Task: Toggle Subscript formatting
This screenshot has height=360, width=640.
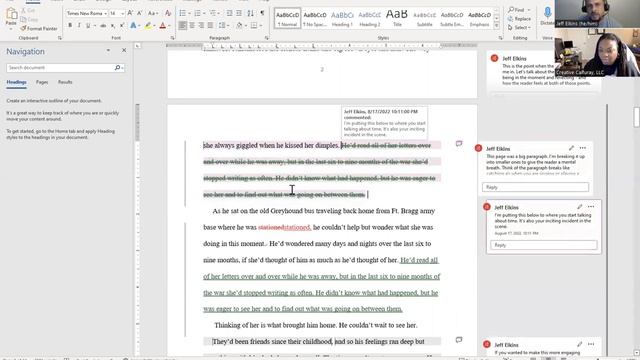Action: tap(113, 26)
